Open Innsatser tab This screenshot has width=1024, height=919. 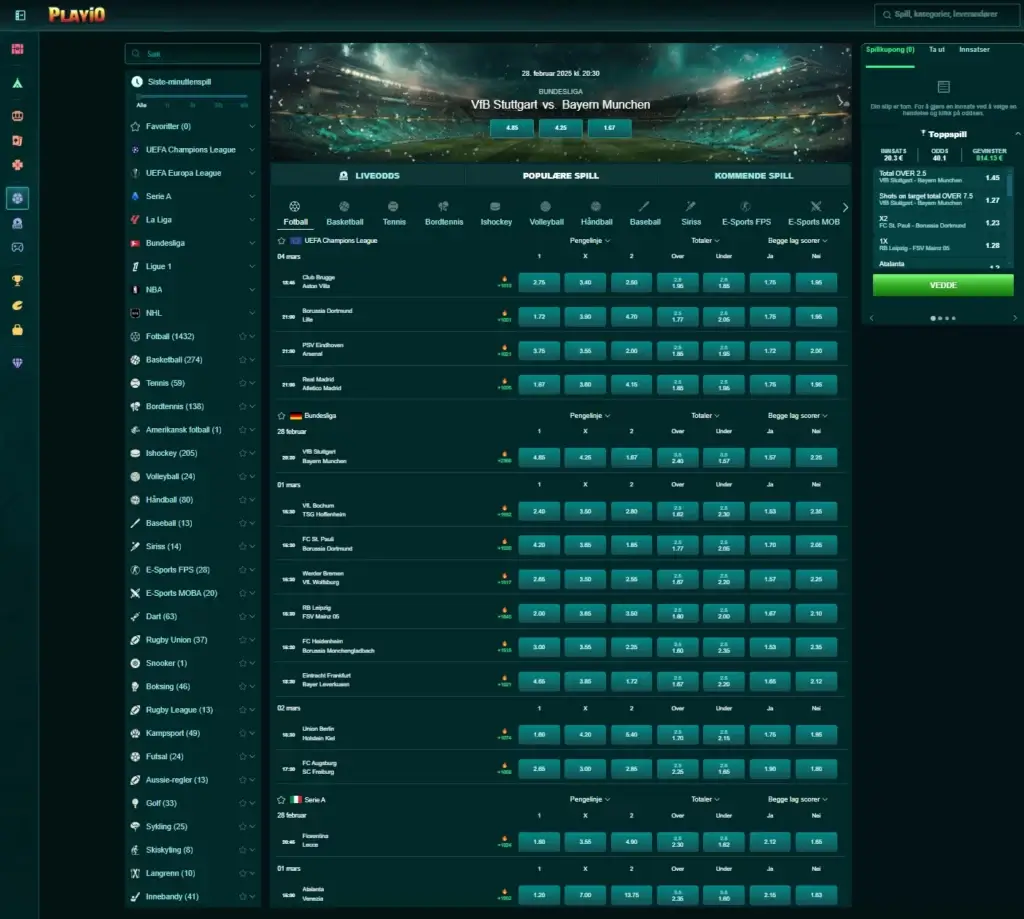[974, 50]
